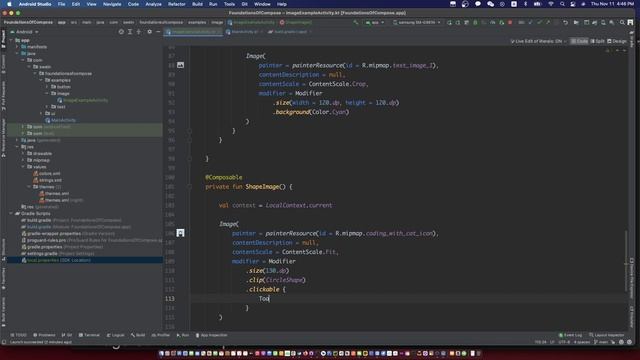Open Layout Inspector
Screen dimensions: 640x360
(607, 335)
